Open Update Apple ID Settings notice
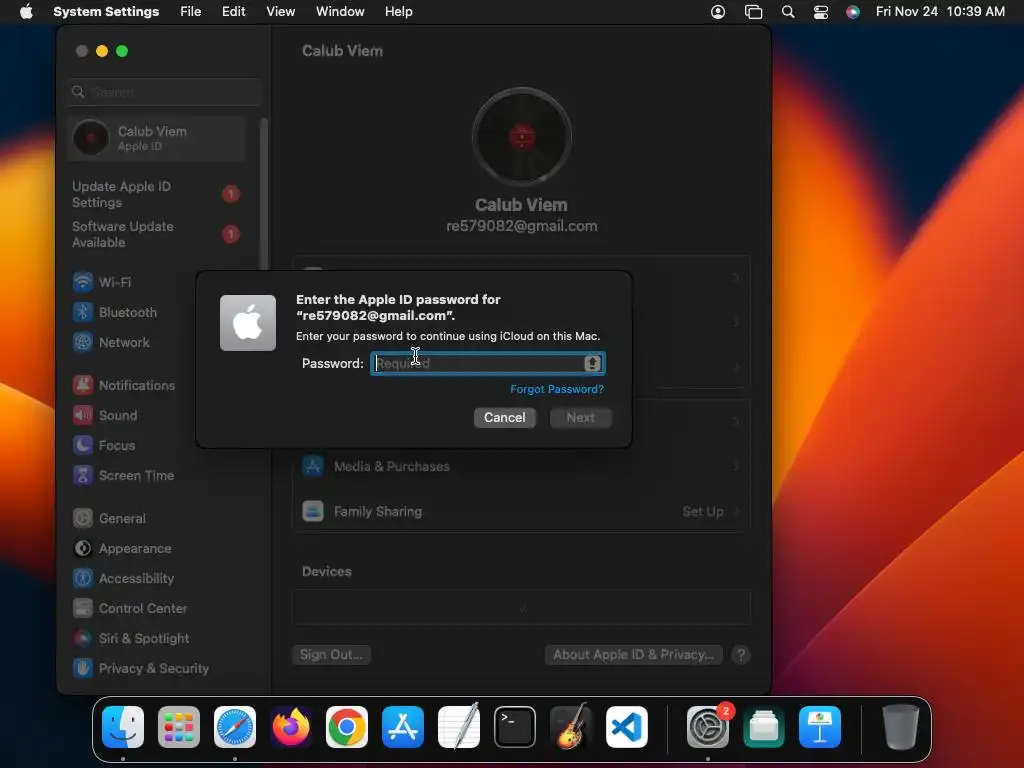 click(156, 195)
